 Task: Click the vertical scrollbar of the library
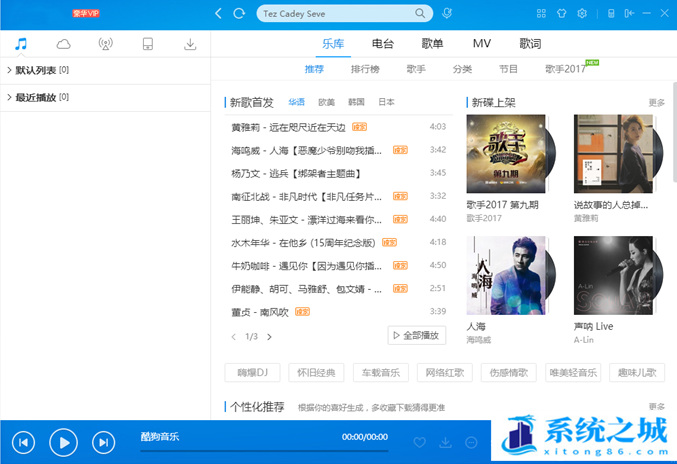pyautogui.click(x=674, y=132)
